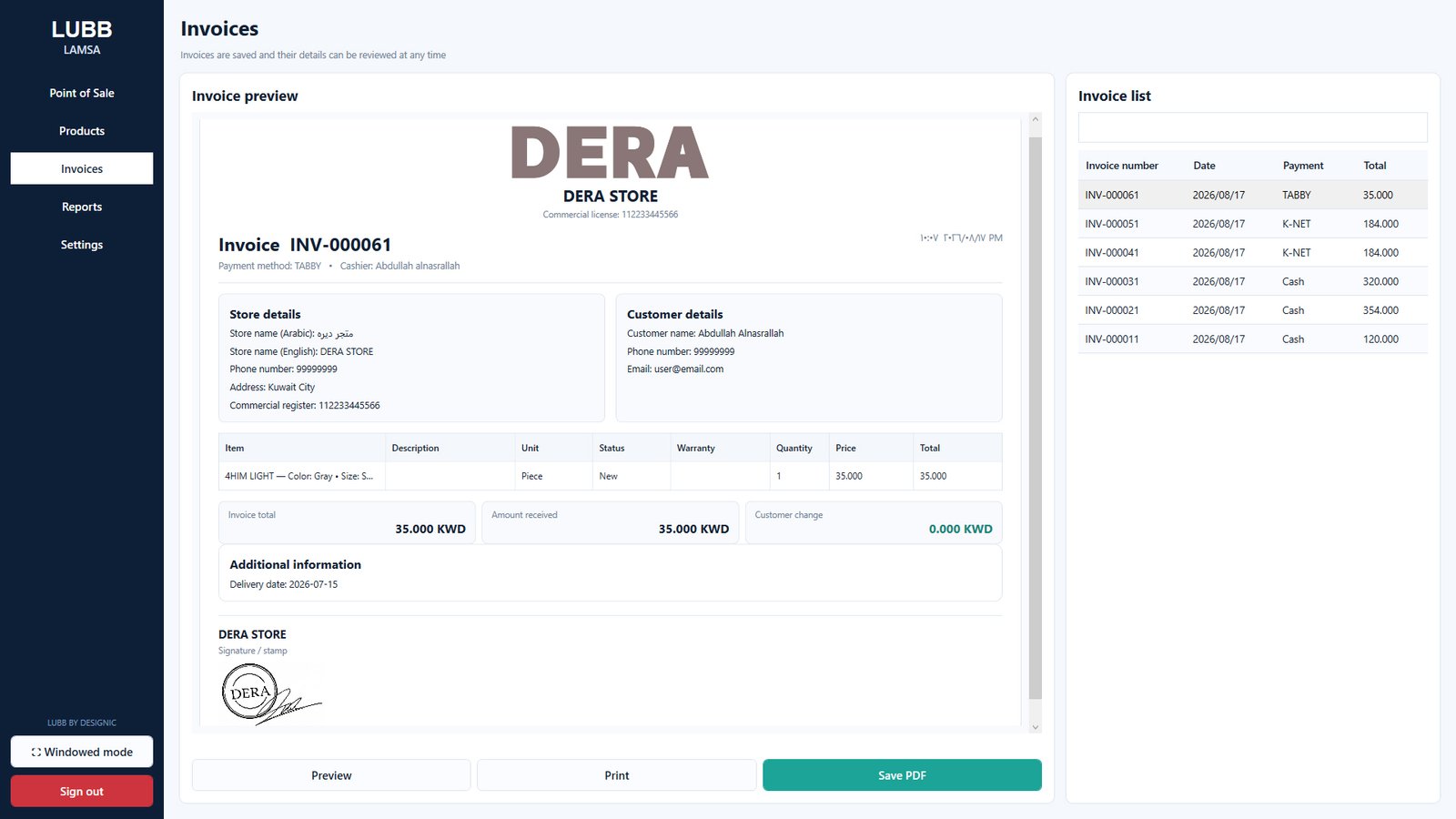
Task: Print the current invoice
Action: (x=617, y=775)
